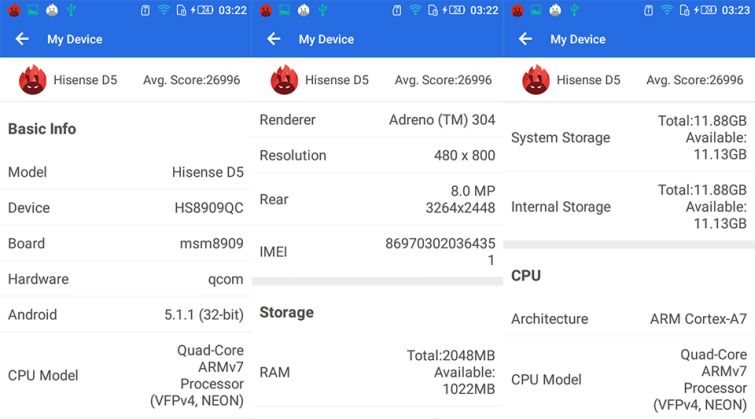Tap 'Avg. Score:26996' above the System Storage row

point(695,80)
